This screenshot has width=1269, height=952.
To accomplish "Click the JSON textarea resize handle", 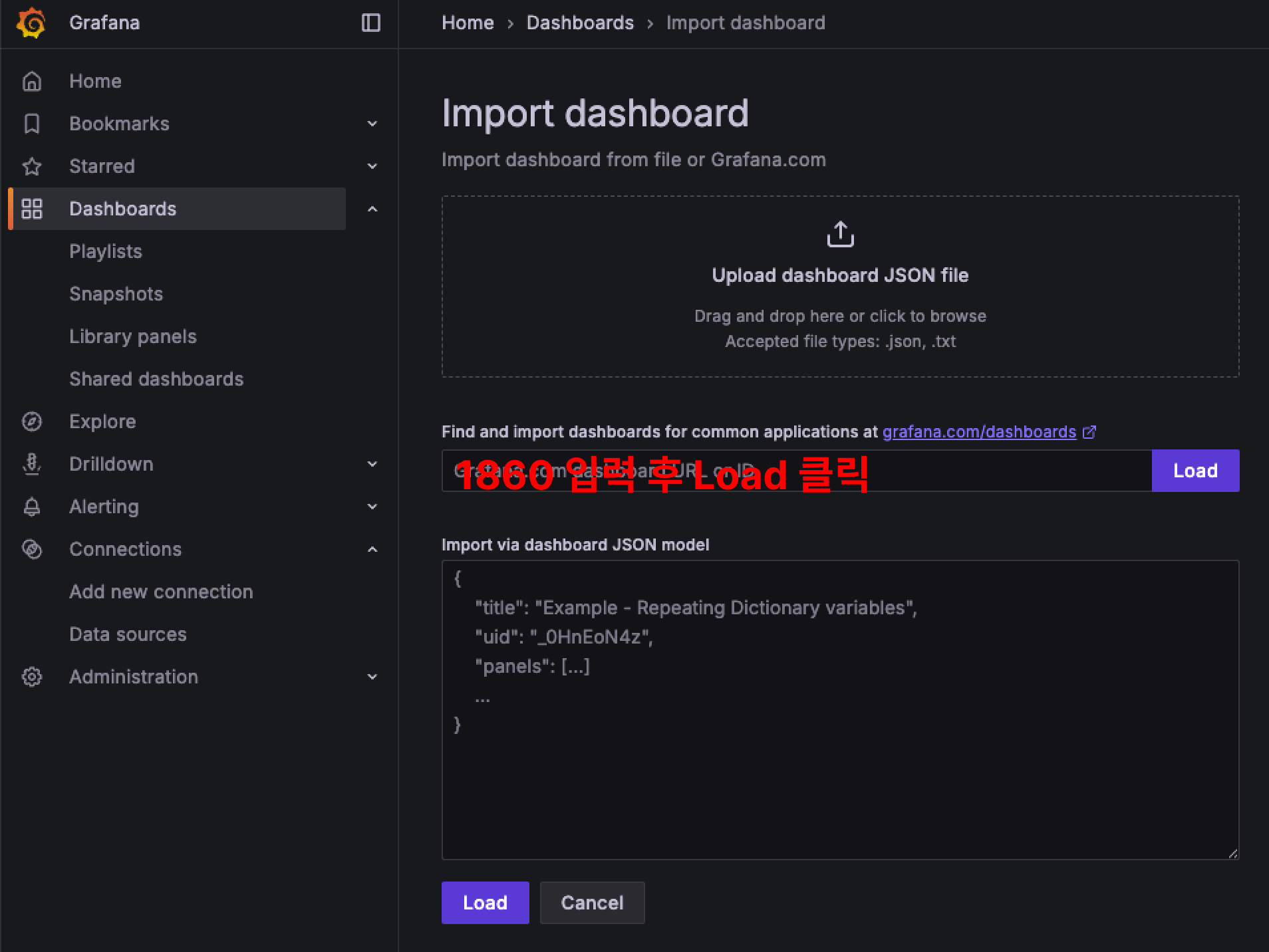I will pyautogui.click(x=1232, y=854).
